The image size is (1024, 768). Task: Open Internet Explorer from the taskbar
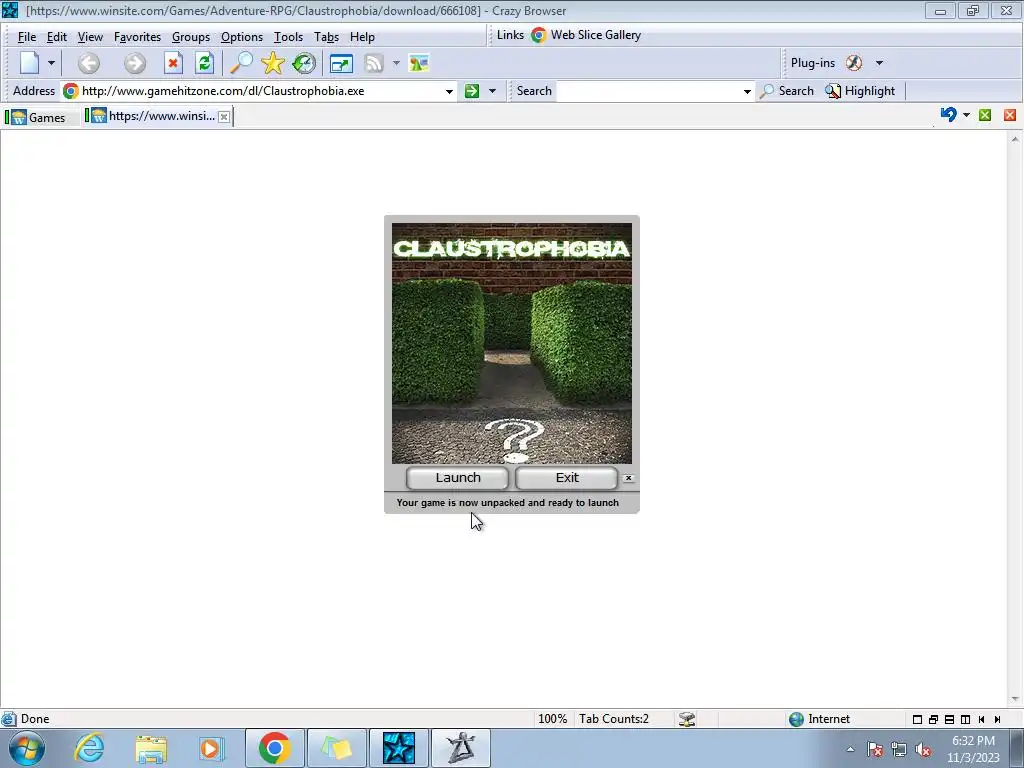[89, 748]
